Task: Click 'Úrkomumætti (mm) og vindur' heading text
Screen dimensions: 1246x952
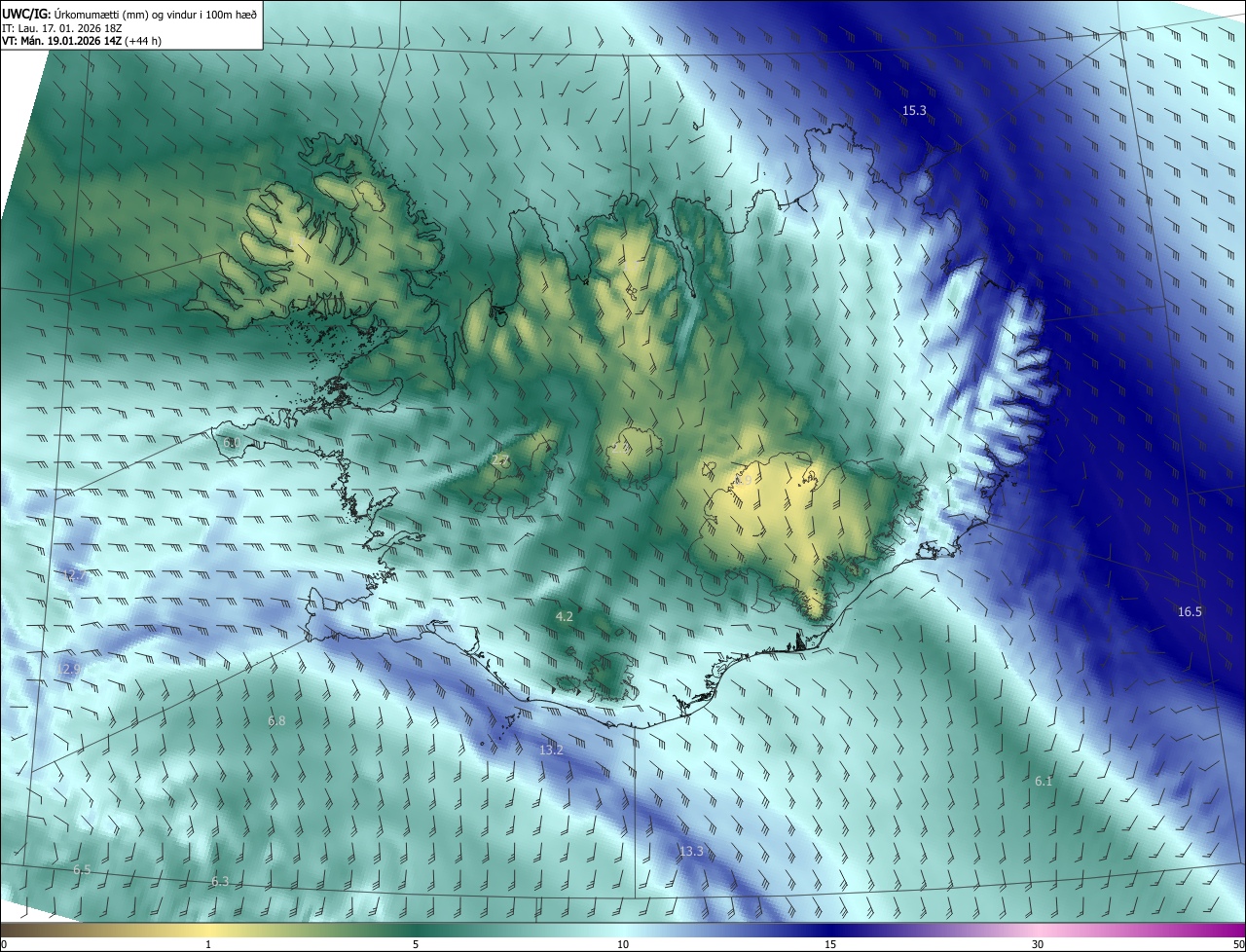Action: tap(126, 14)
